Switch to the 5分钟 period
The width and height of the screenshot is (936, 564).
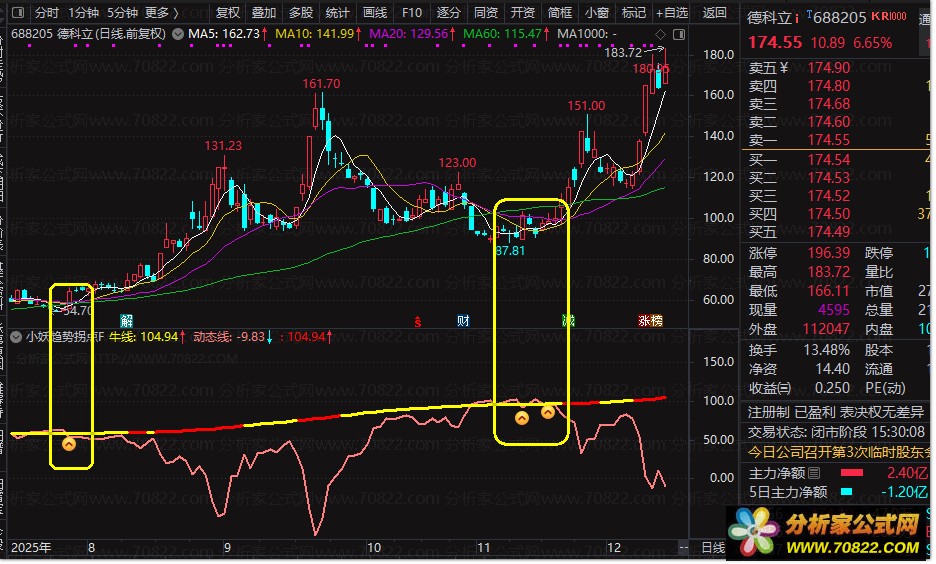(x=123, y=12)
